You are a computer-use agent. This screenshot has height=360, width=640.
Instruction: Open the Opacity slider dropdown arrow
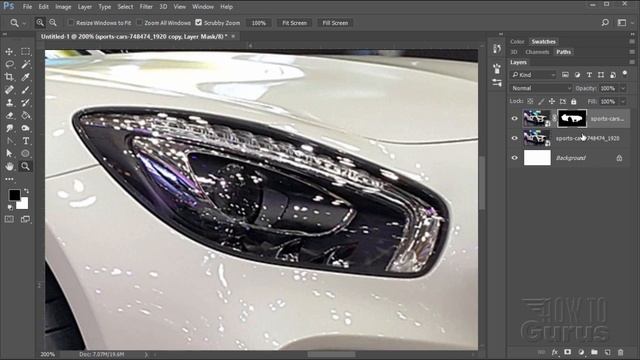[x=623, y=88]
